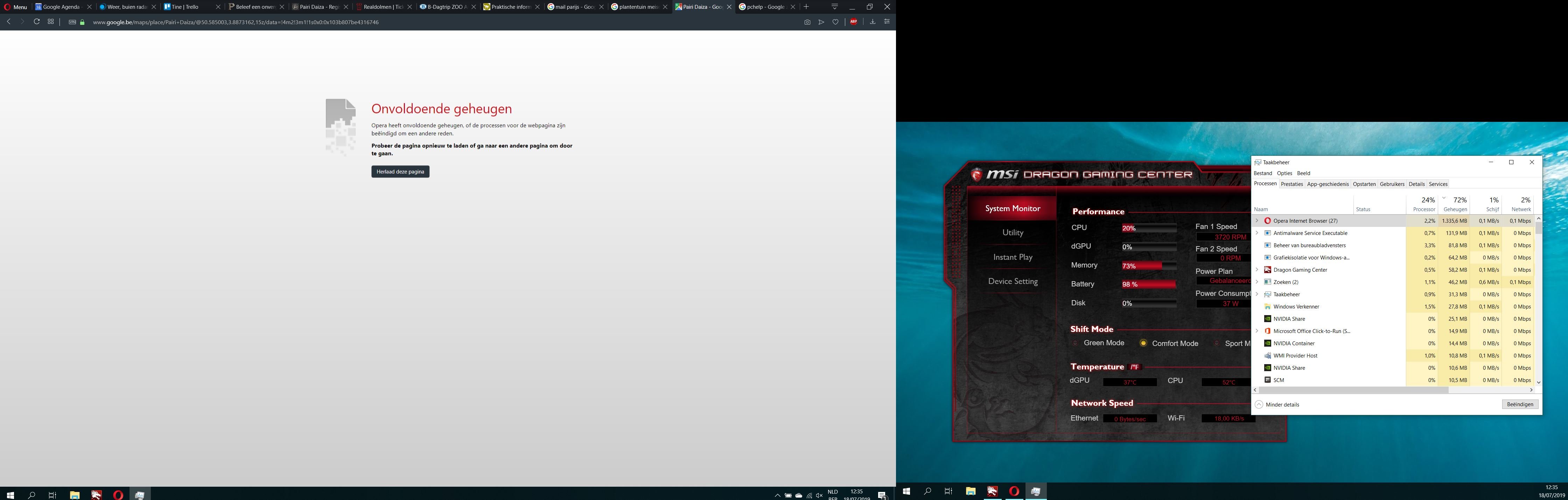Click the Adblock Plus extension icon
Screen dimensions: 1568x500
(x=854, y=22)
